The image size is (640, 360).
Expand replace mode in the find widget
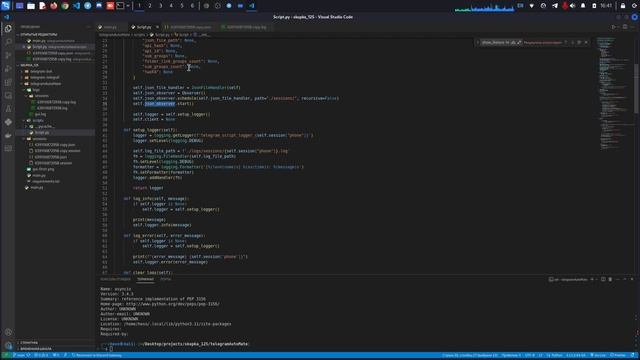(477, 42)
